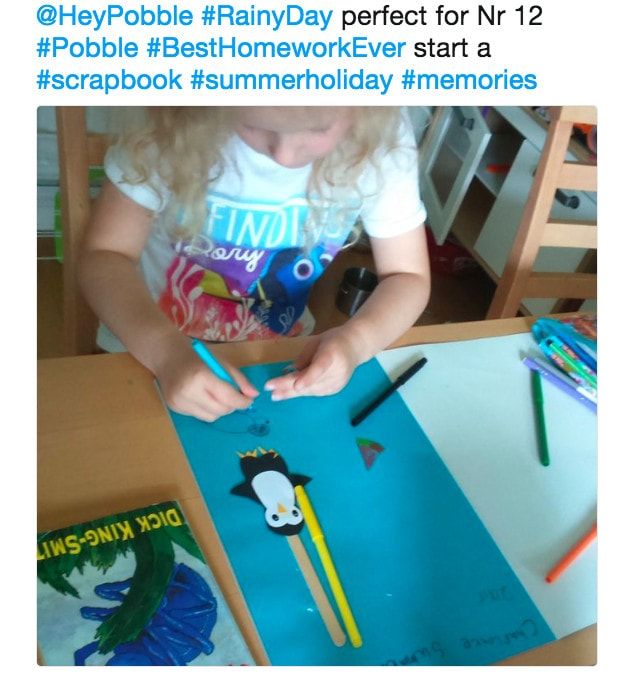The width and height of the screenshot is (631, 679).
Task: Open the #Pobble hashtag link
Action: (87, 48)
